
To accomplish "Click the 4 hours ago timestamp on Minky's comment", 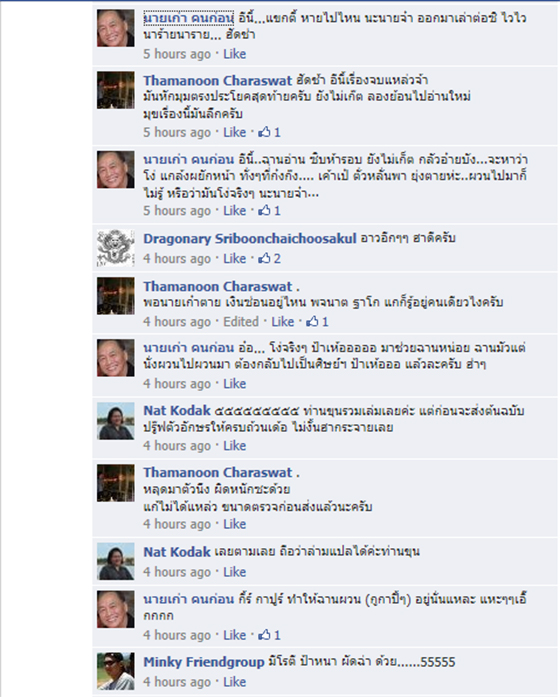I will click(177, 682).
